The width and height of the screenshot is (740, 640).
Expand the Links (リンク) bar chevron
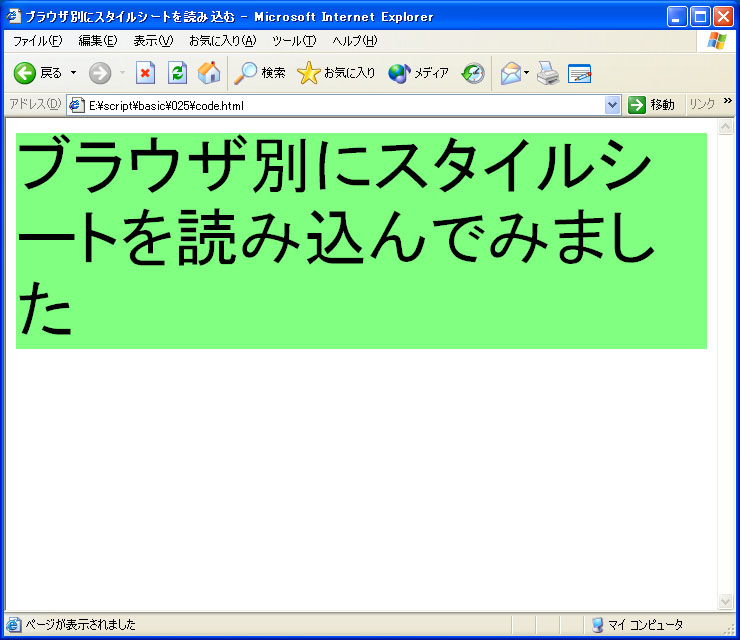[727, 101]
